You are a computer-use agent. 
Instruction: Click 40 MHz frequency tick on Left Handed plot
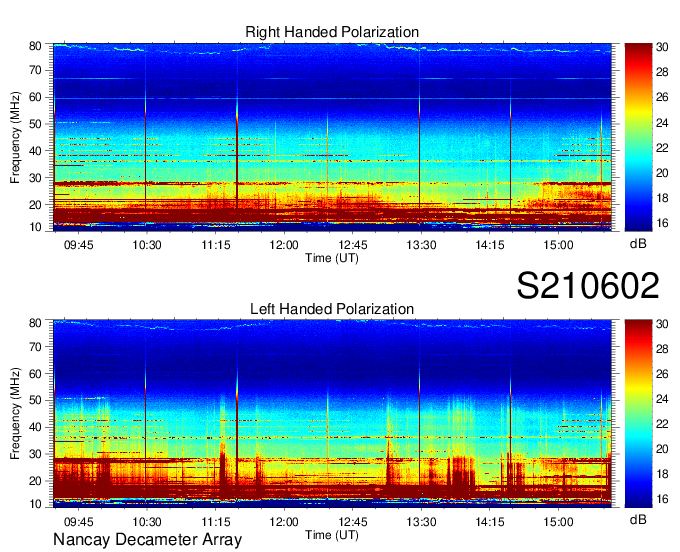click(x=35, y=428)
